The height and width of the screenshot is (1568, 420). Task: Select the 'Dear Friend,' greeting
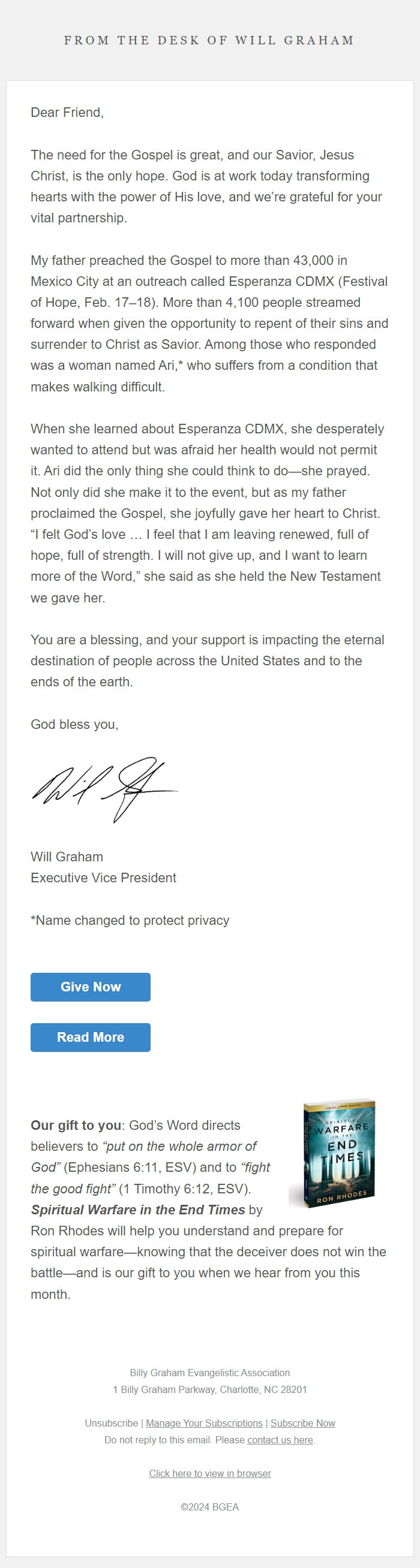pos(68,112)
